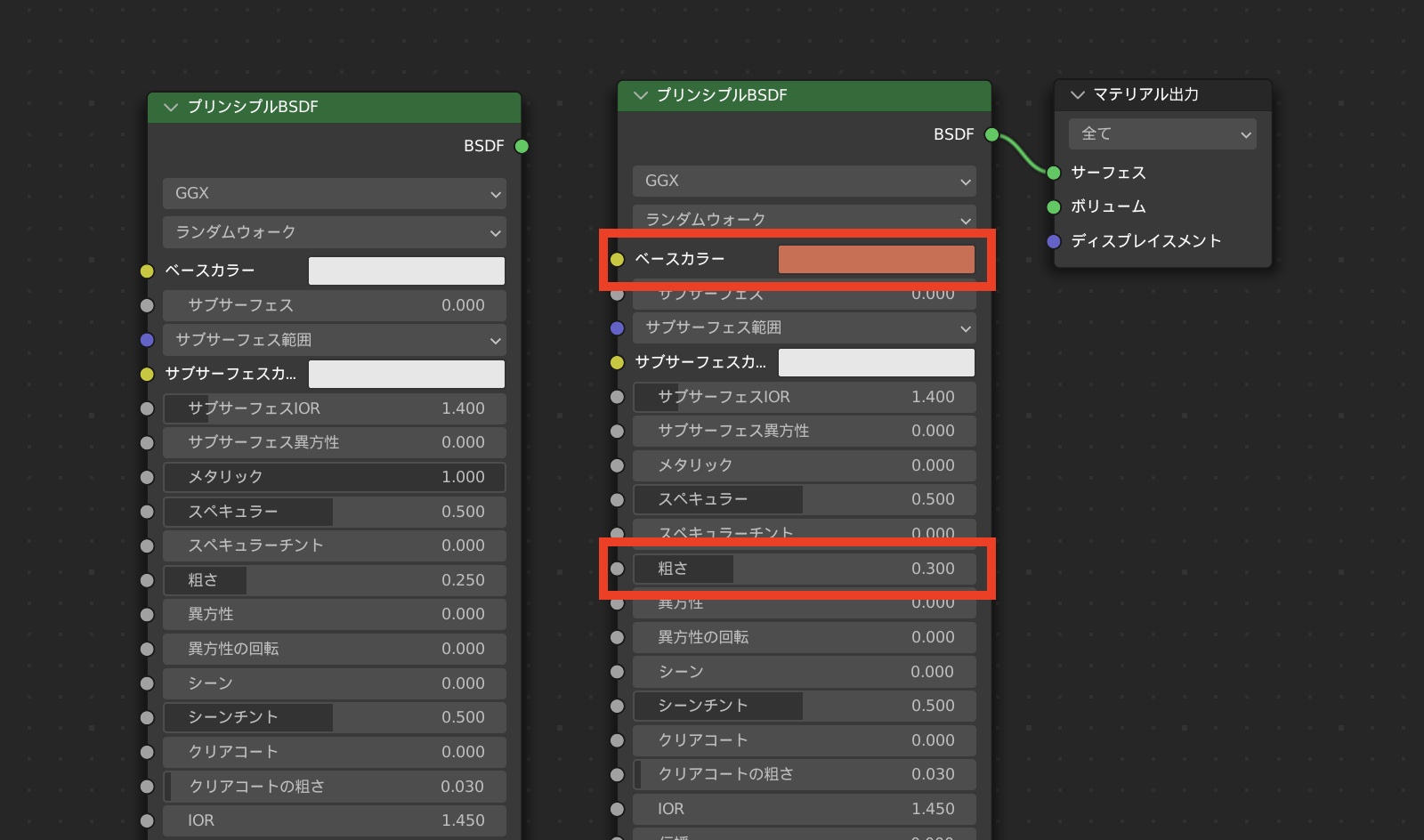Click the Surface input socket on Material Output
The width and height of the screenshot is (1424, 840).
tap(1054, 173)
